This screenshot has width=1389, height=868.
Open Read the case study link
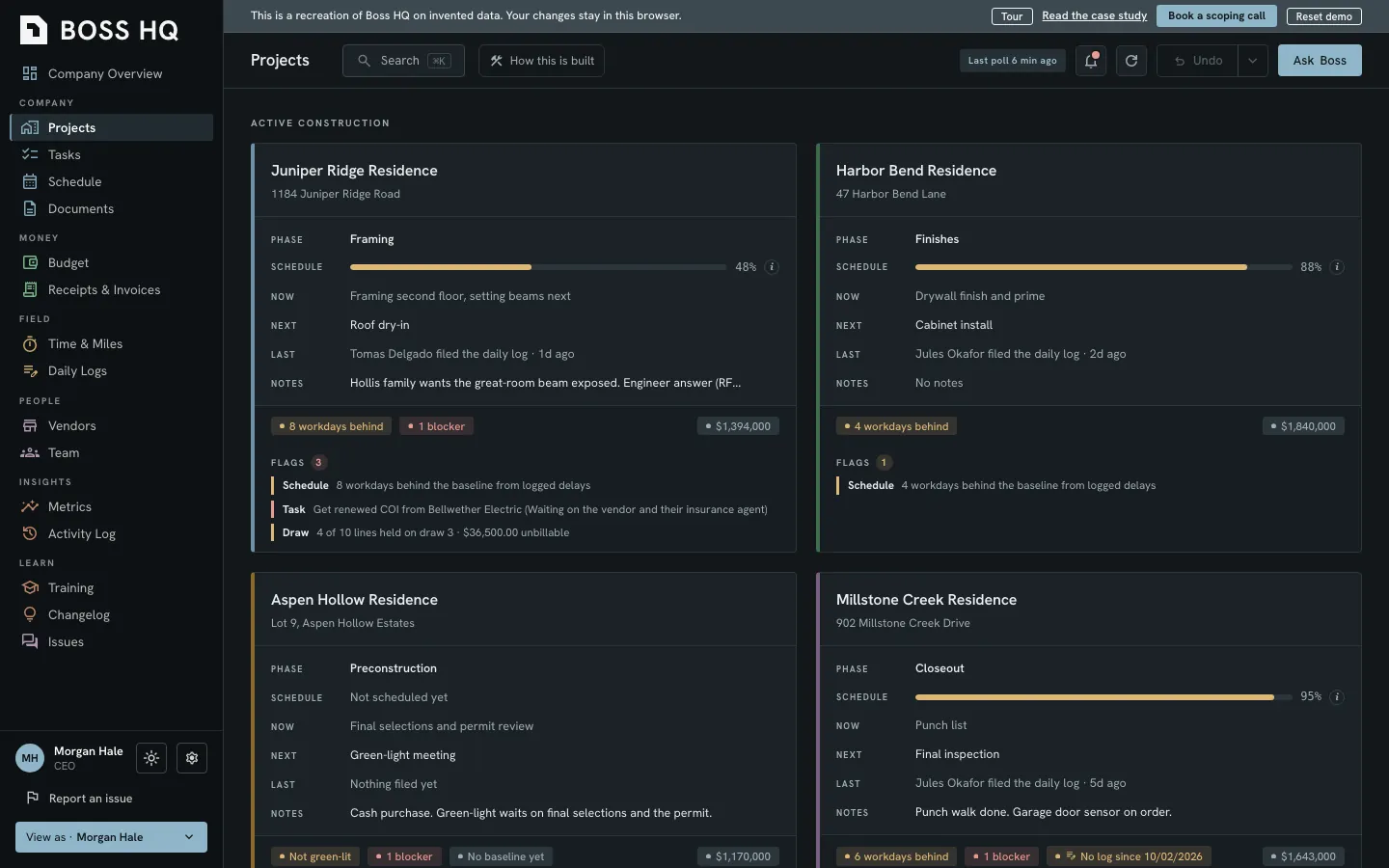(1094, 16)
